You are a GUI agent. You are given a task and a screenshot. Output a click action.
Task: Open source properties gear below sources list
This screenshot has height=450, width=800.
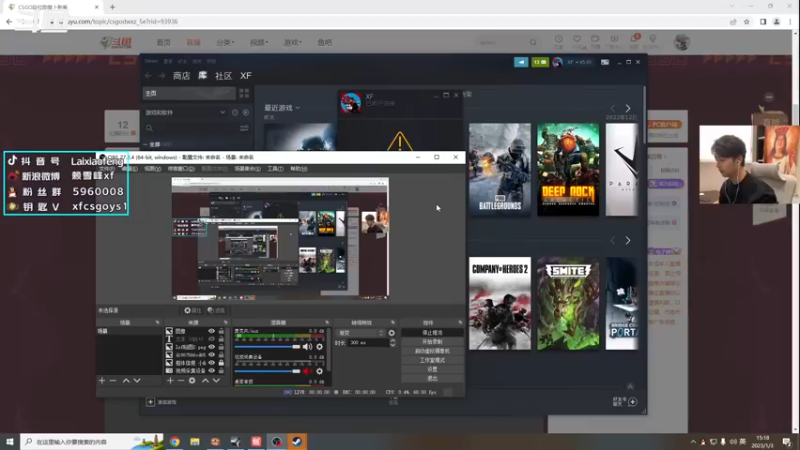click(192, 381)
